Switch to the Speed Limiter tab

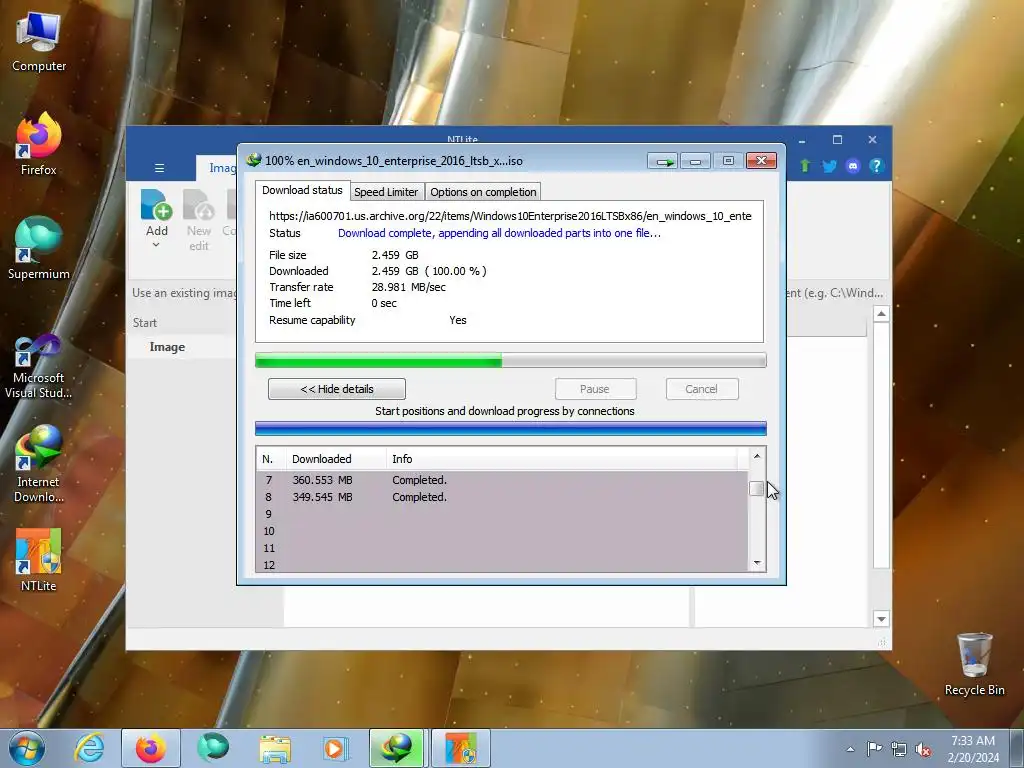[x=386, y=192]
